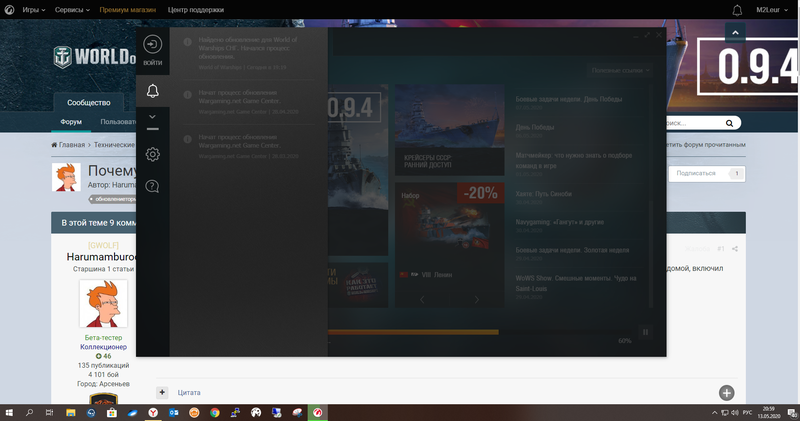This screenshot has width=800, height=421.
Task: Open Центр поддержки link
Action: click(196, 10)
